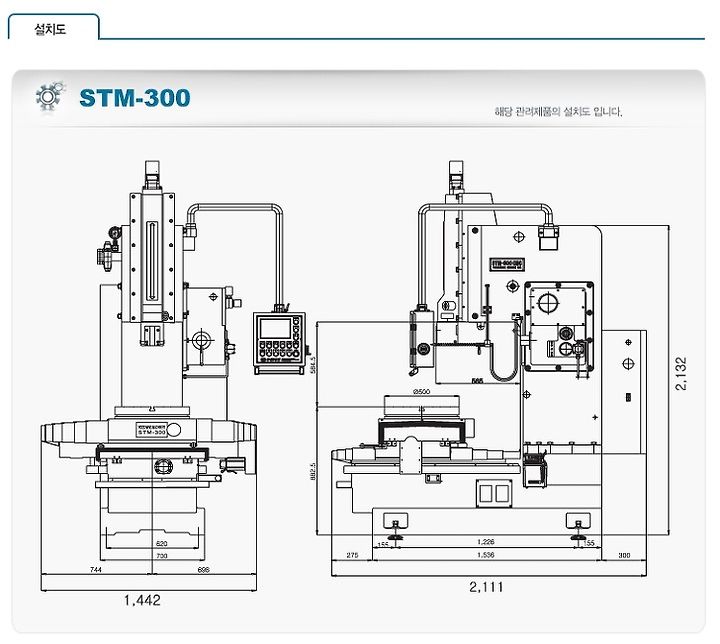Click the 882.5 vertical dimension label

tap(313, 471)
